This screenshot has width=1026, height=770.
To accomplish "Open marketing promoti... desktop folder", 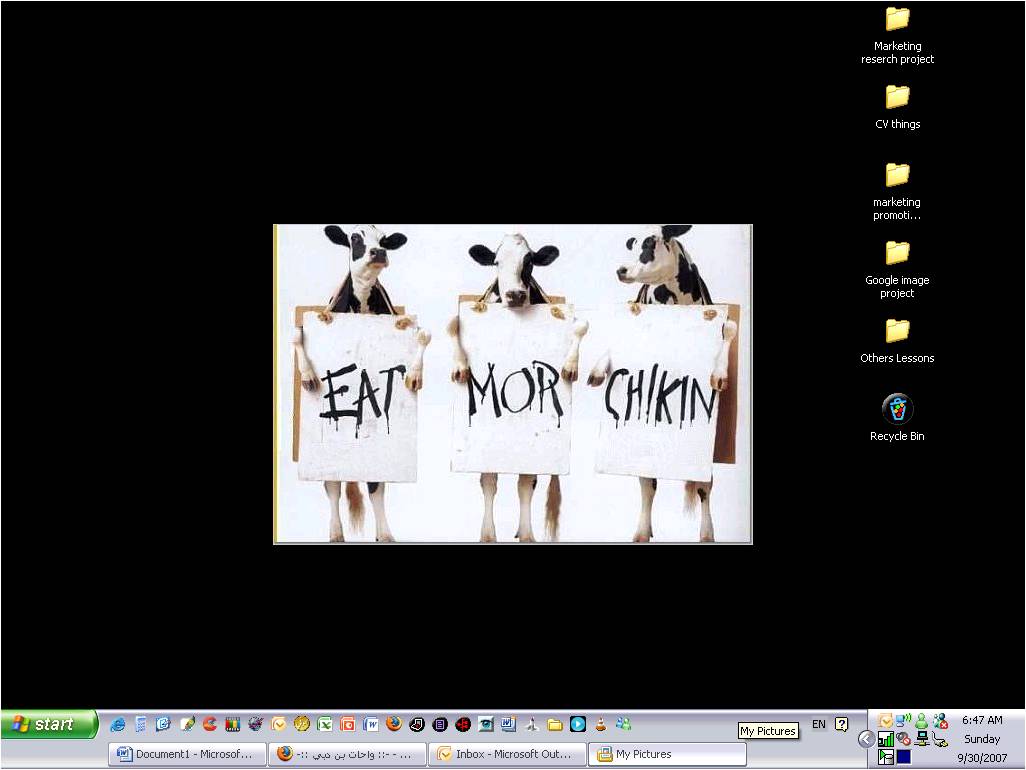I will 897,191.
